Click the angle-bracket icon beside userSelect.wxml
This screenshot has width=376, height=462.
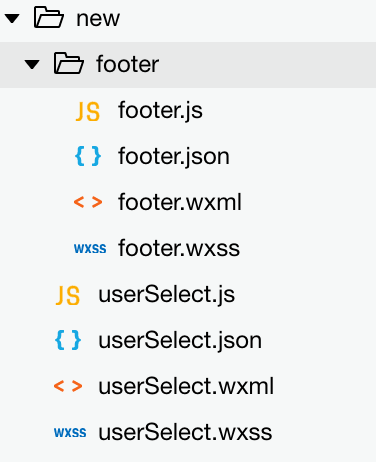[68, 386]
